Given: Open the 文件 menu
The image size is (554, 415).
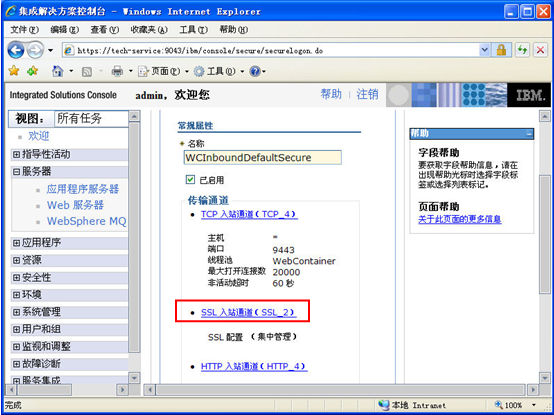Looking at the screenshot, I should pyautogui.click(x=24, y=30).
